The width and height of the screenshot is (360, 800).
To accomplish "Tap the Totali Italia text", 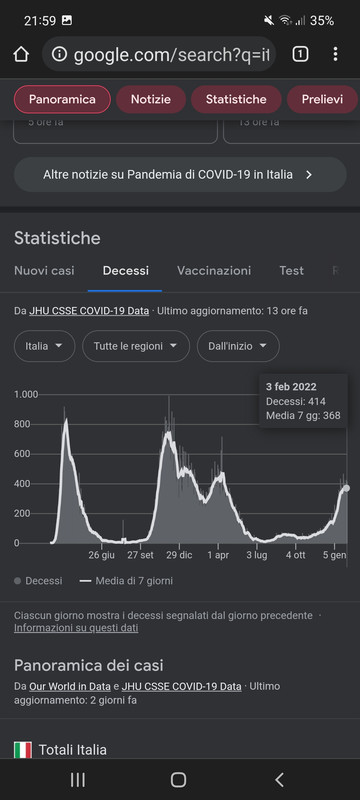I will tap(73, 749).
